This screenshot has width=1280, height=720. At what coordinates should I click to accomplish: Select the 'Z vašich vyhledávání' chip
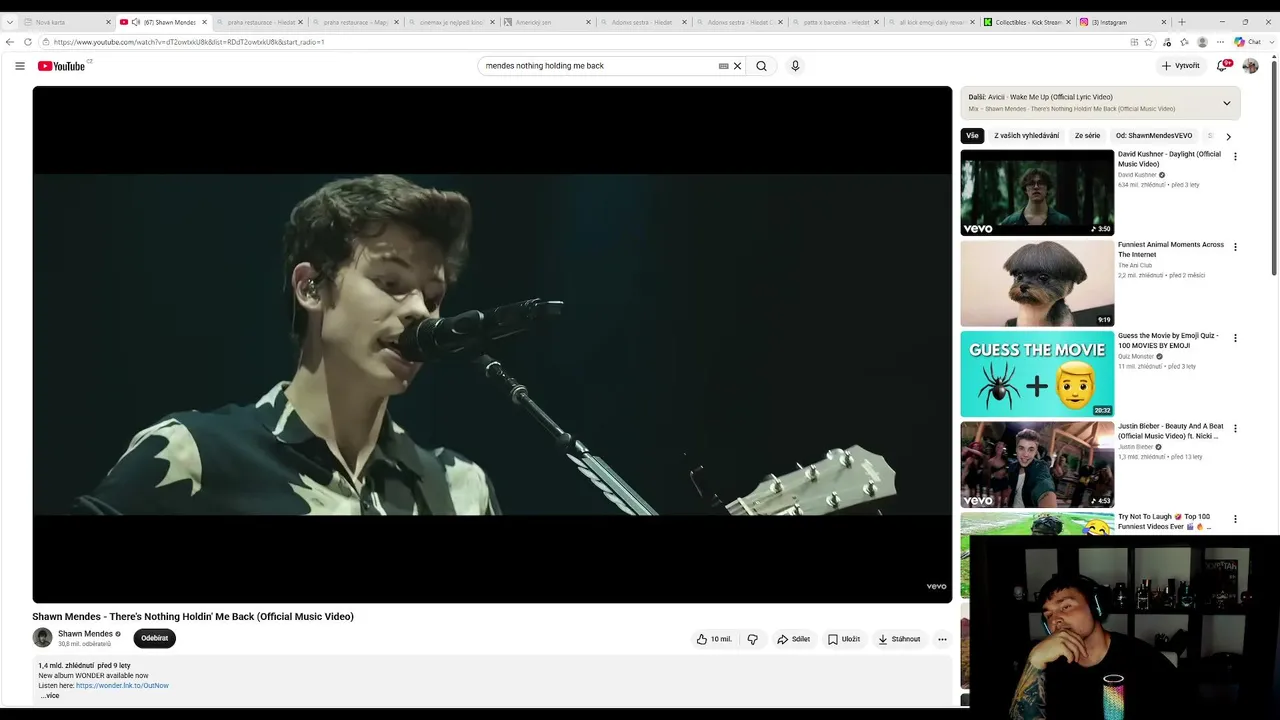coord(1026,136)
